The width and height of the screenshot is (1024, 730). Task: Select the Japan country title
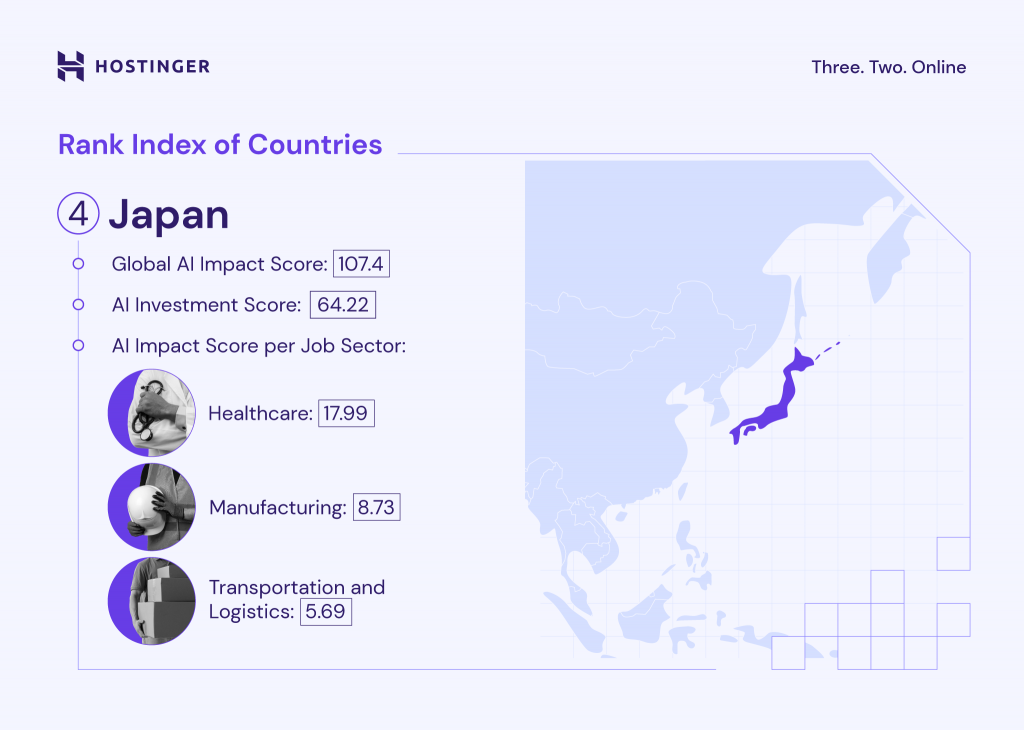coord(171,214)
